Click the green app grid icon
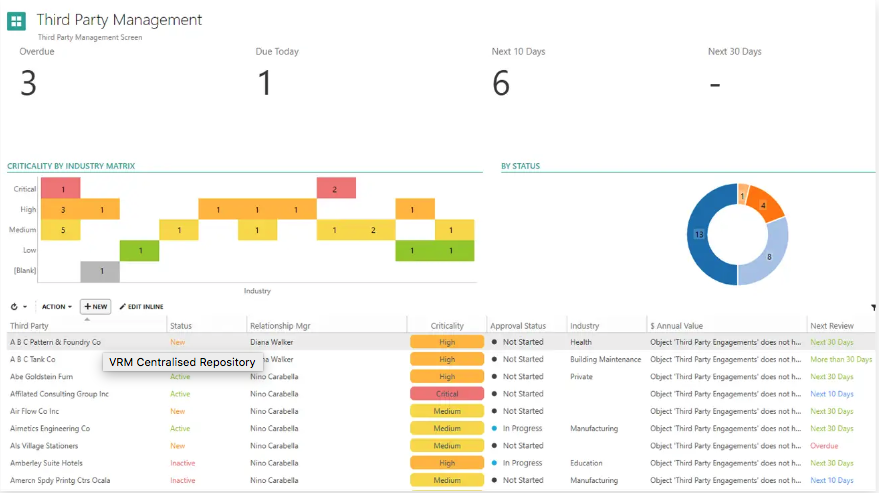This screenshot has height=493, width=879. coord(16,21)
